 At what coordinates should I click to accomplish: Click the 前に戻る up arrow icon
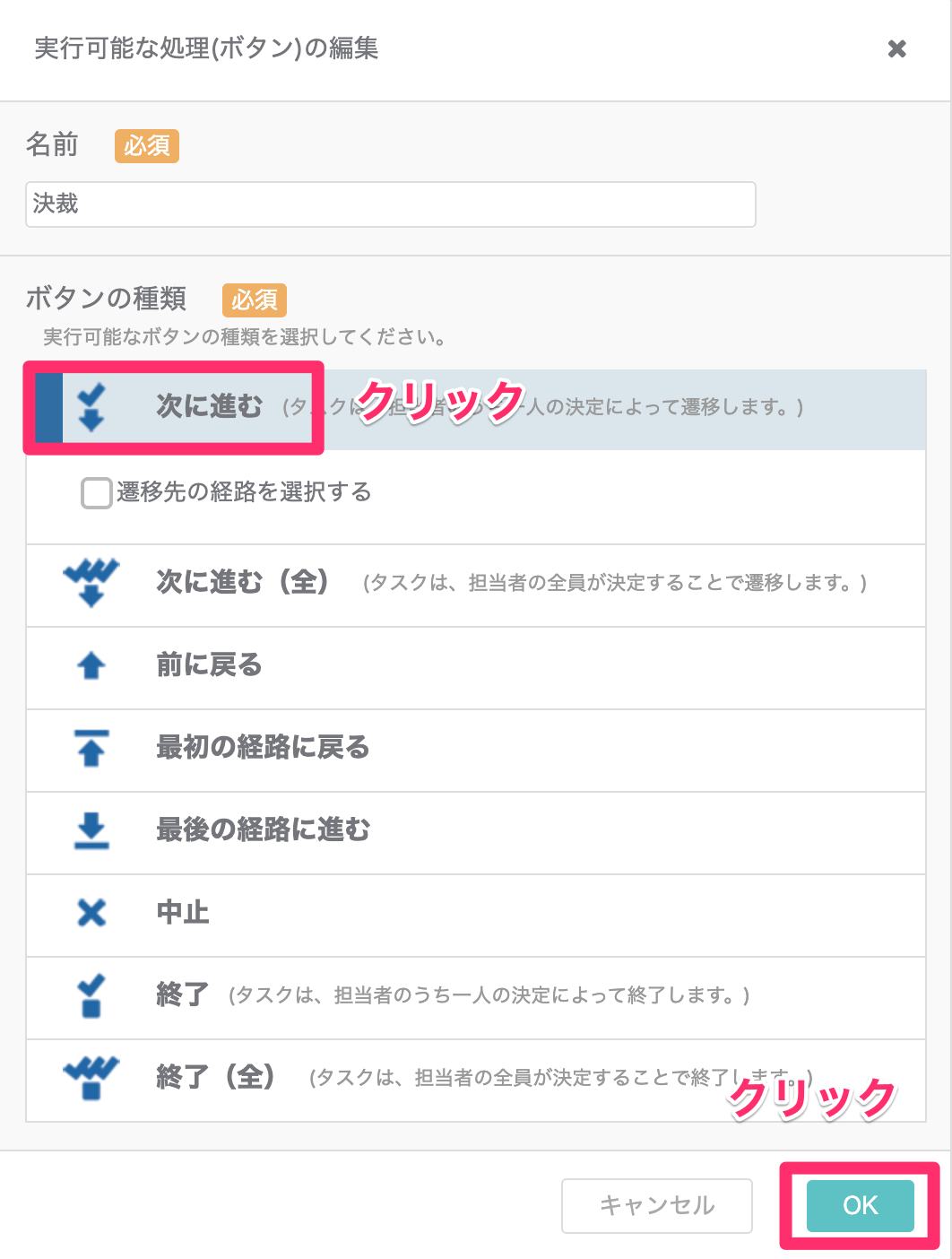point(91,665)
